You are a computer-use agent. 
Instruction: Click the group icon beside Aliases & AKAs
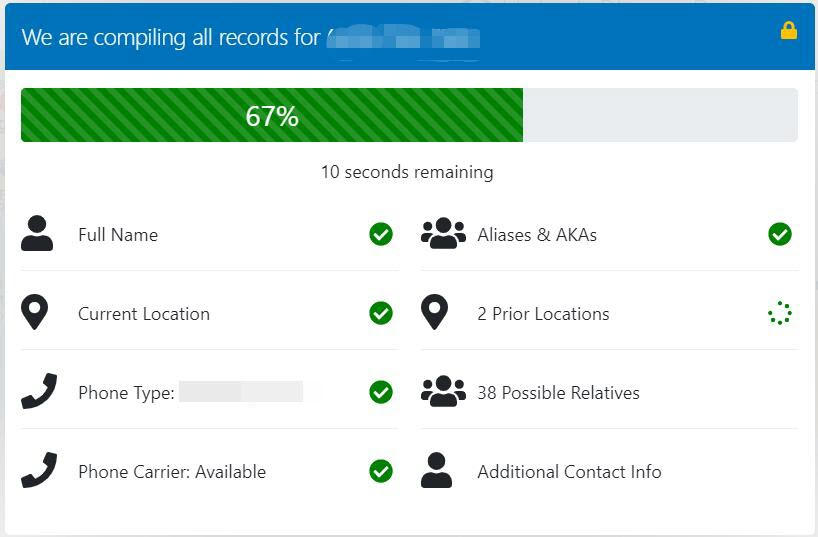pos(443,233)
